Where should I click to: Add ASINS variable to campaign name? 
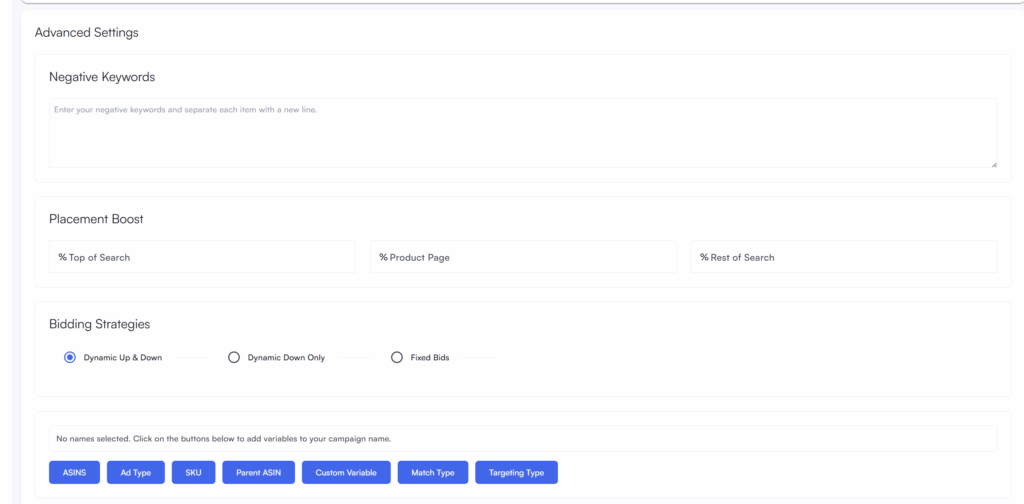pos(74,472)
